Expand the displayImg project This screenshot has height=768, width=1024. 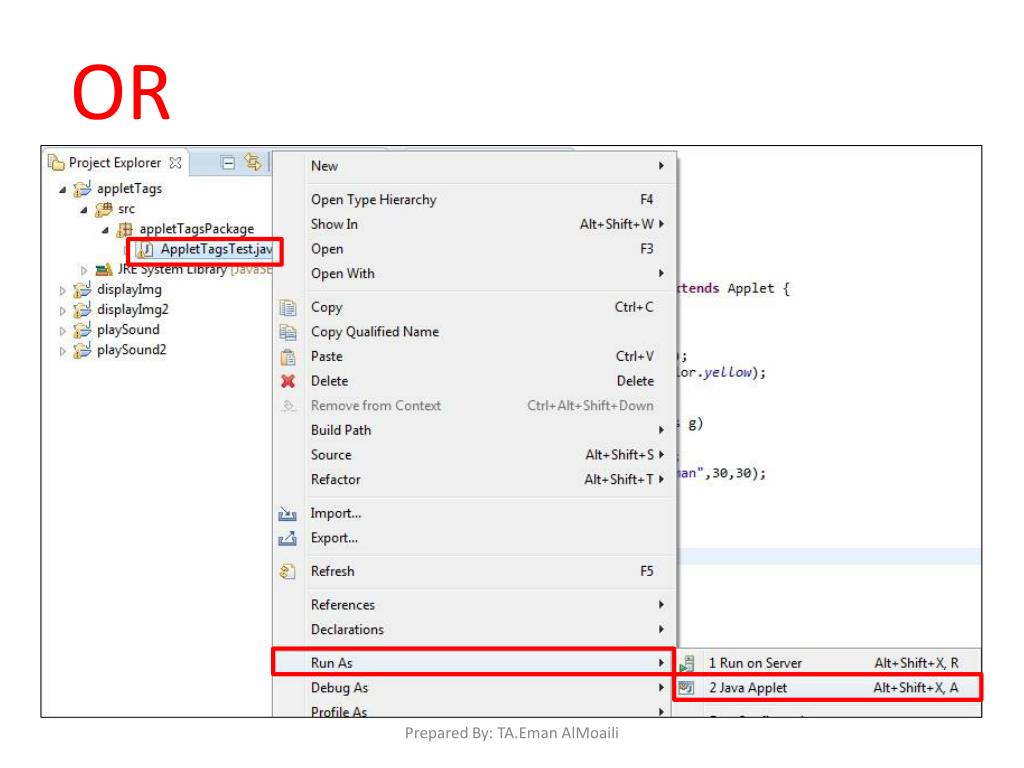pos(63,291)
